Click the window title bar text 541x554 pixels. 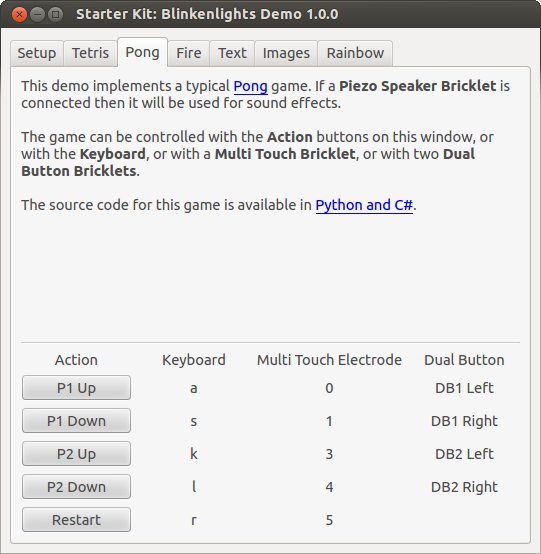point(207,14)
